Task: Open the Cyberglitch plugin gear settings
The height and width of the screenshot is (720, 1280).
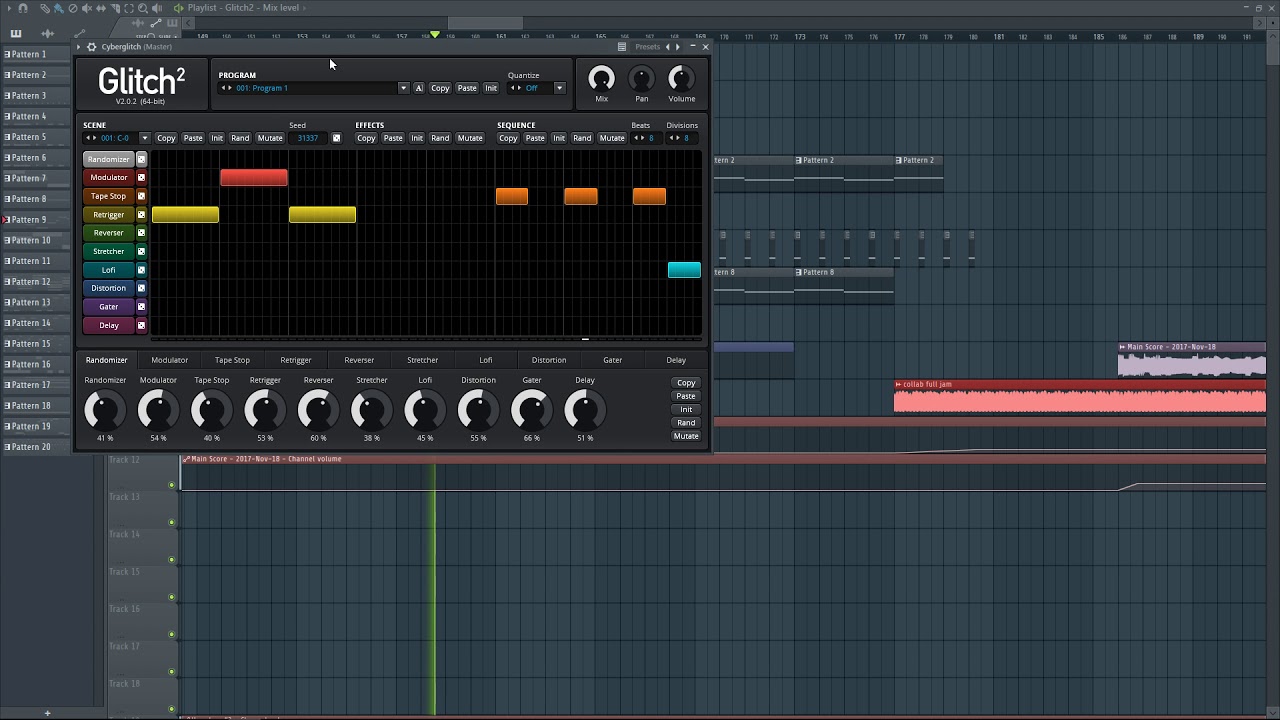Action: 92,47
